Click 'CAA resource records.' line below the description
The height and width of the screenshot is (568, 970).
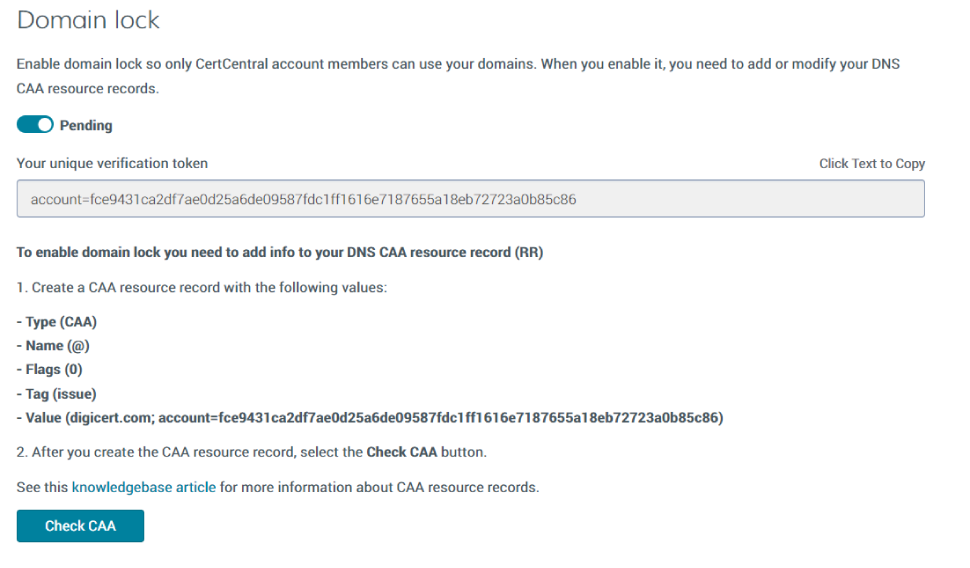coord(87,88)
